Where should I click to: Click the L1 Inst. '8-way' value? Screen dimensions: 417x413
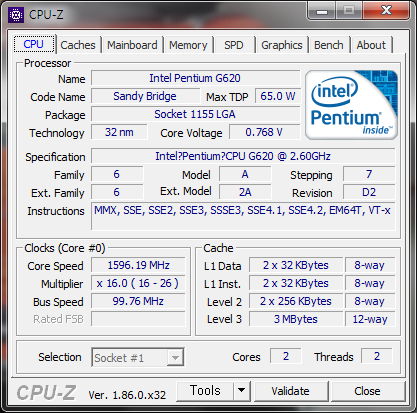(370, 283)
